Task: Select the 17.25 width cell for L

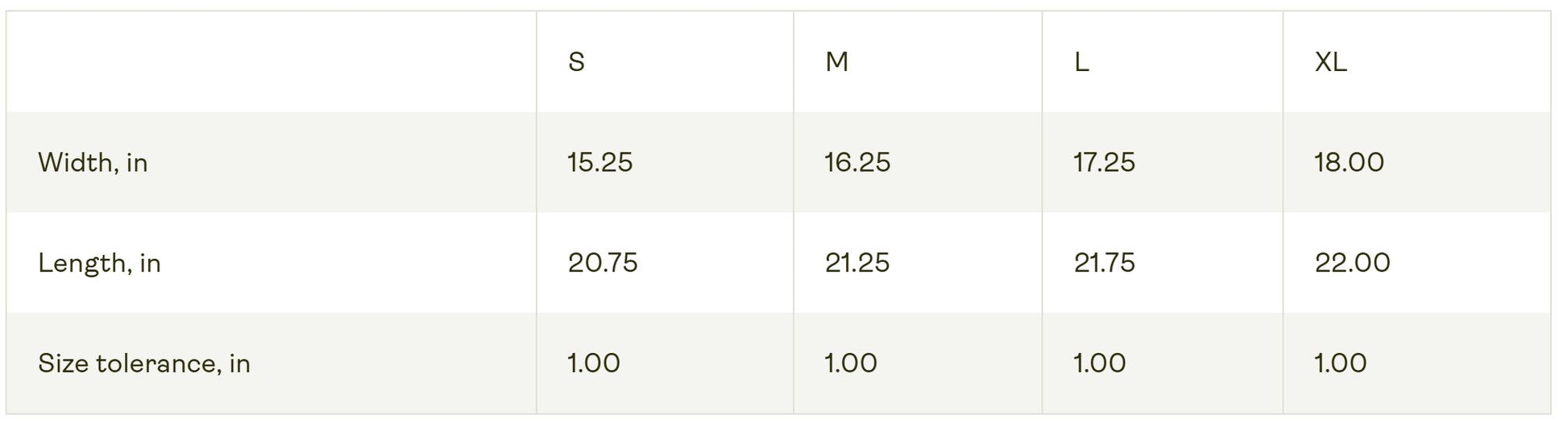Action: (1104, 163)
